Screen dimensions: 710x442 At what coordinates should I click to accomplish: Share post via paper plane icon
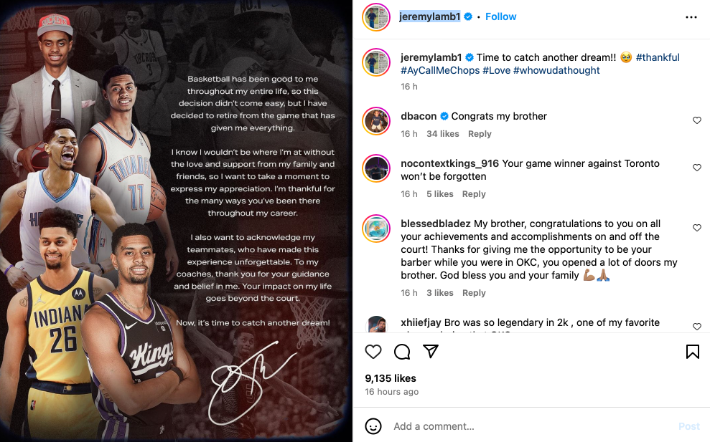pyautogui.click(x=431, y=351)
